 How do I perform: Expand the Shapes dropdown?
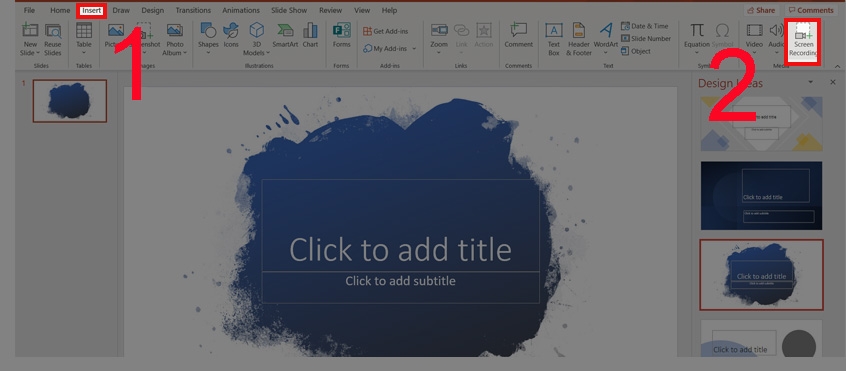pyautogui.click(x=208, y=52)
